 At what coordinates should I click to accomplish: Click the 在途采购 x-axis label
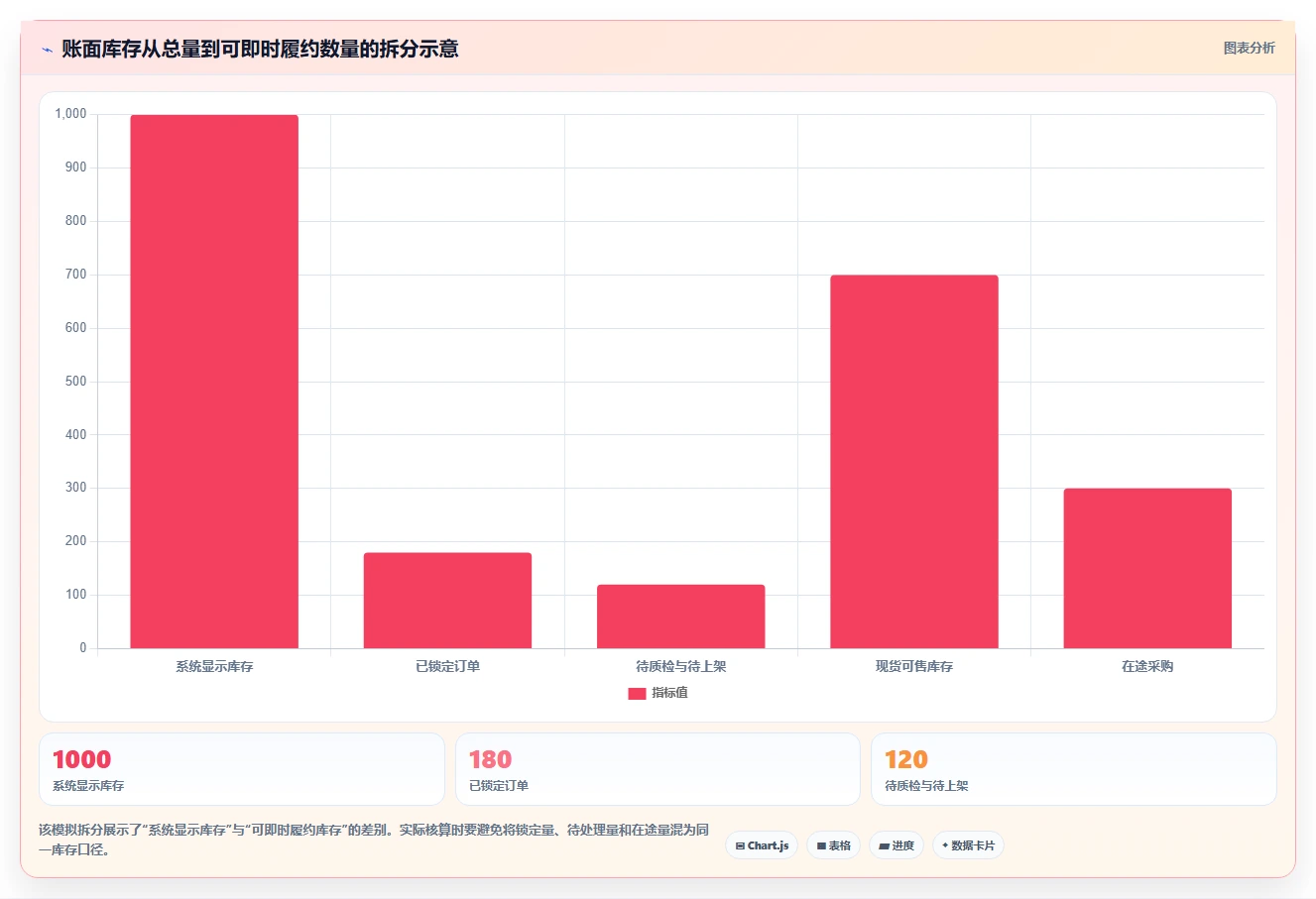1147,666
